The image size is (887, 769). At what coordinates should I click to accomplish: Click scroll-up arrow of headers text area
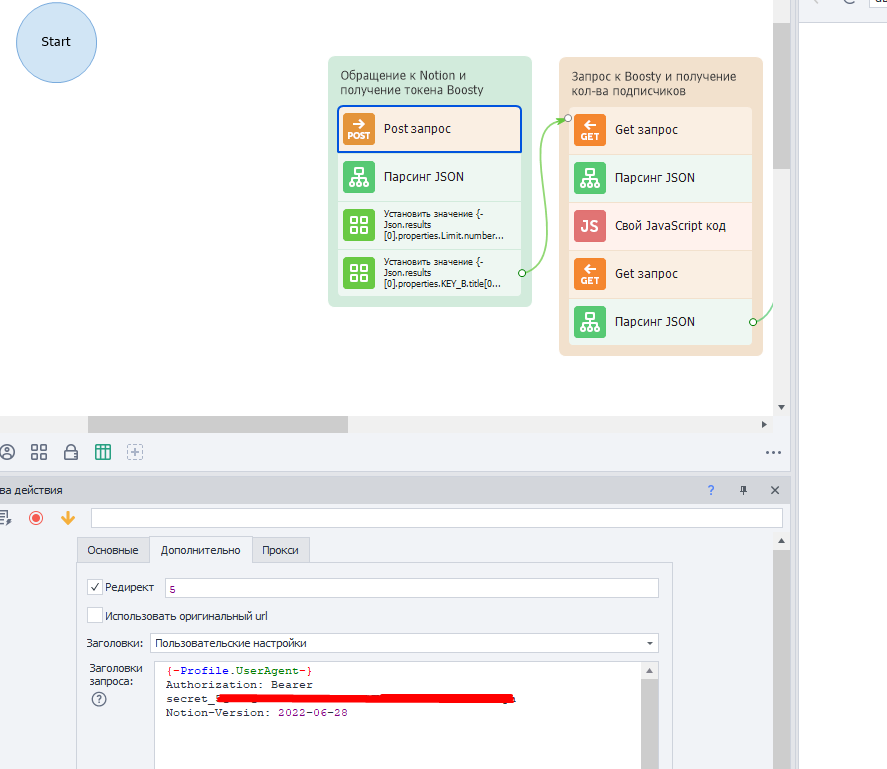coord(649,671)
